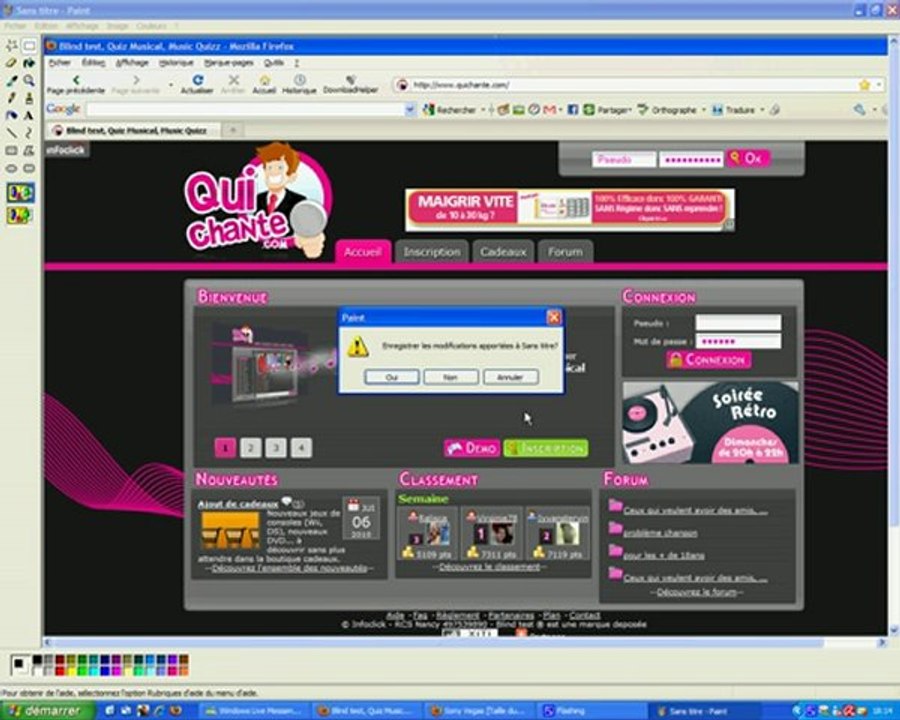Pick the yellow swatch in the Paint palette
Viewport: 900px width, 720px height.
click(x=71, y=670)
